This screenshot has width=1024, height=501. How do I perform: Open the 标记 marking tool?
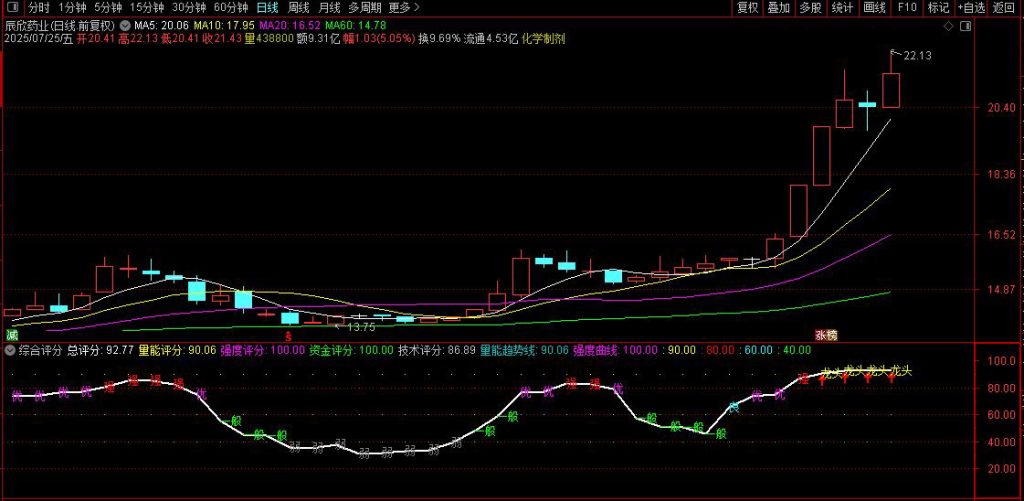point(938,7)
